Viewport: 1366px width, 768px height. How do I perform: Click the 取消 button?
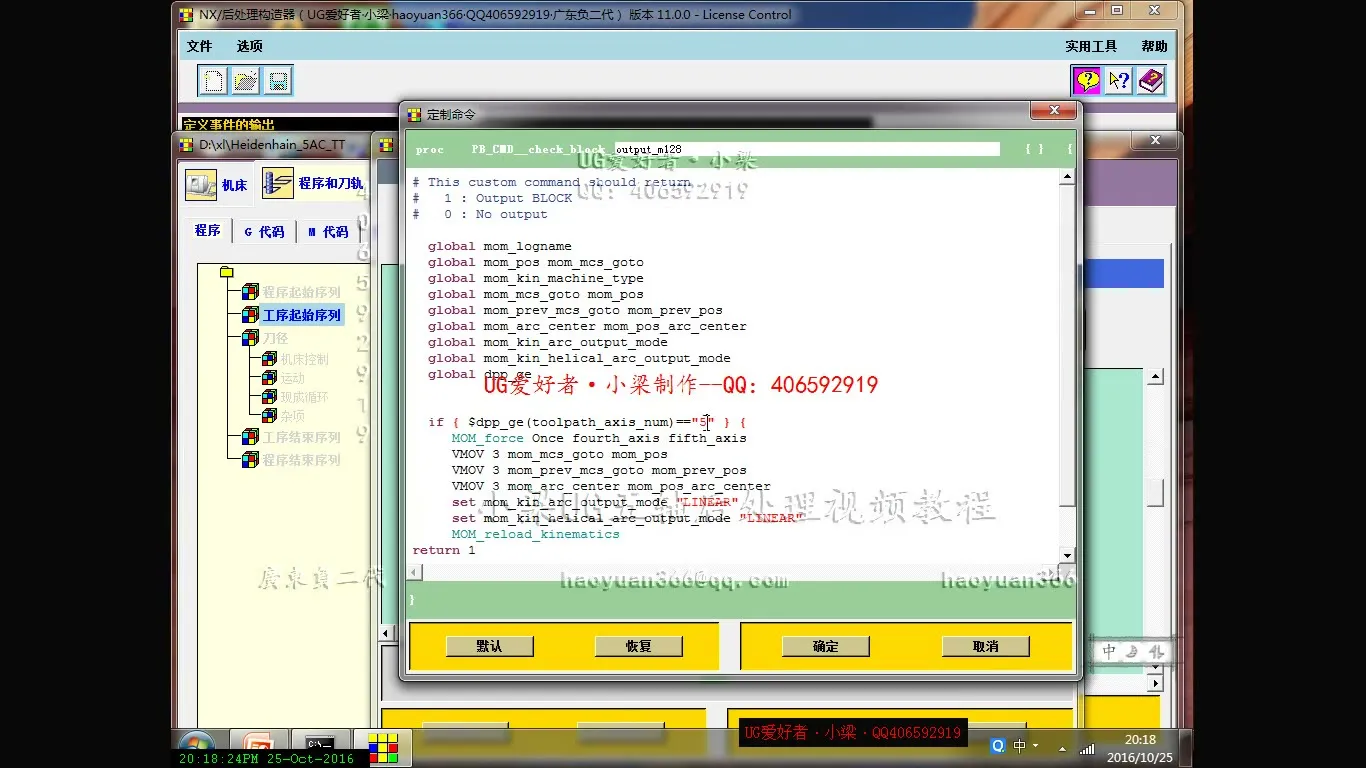click(x=985, y=647)
